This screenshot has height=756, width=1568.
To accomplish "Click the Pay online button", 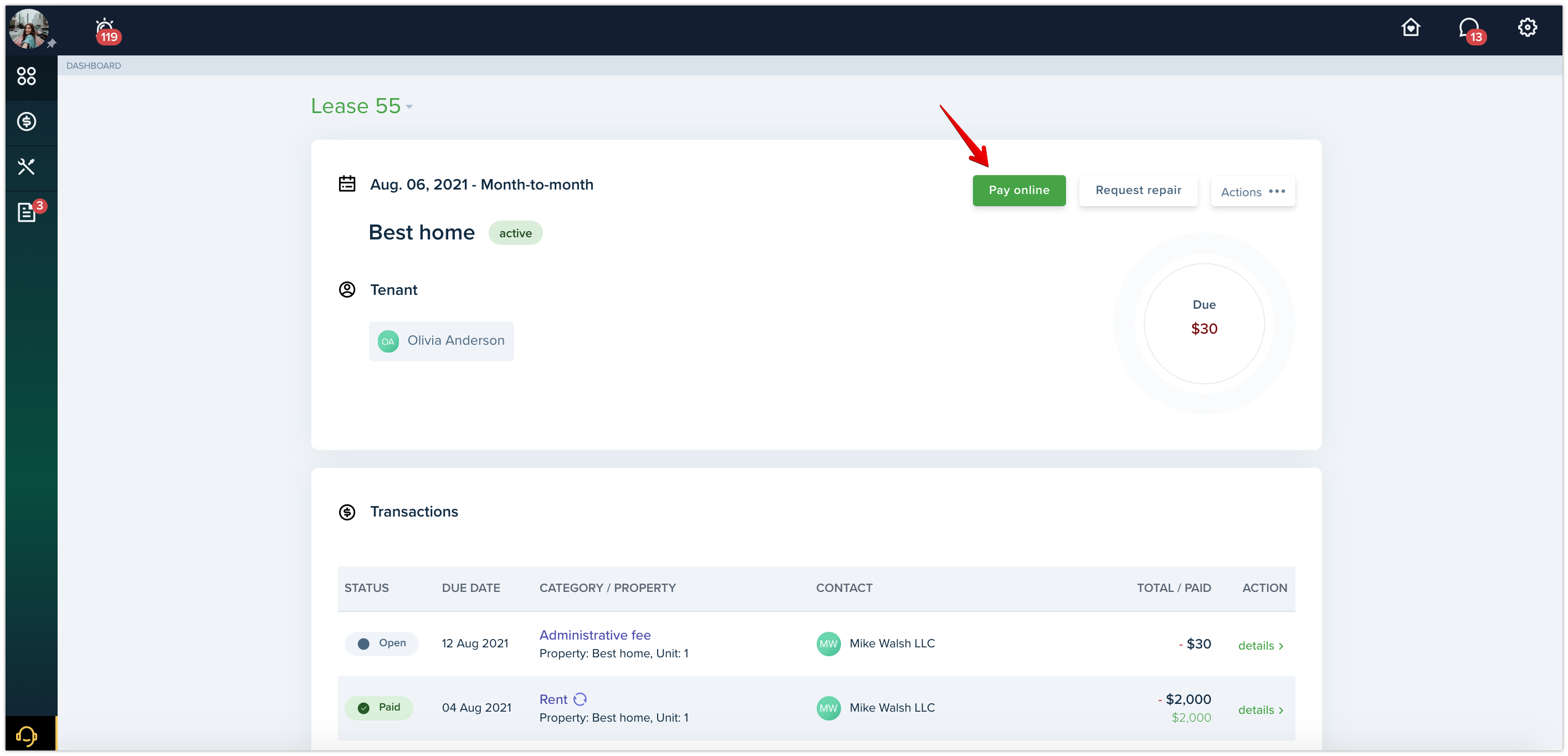I will pos(1018,191).
